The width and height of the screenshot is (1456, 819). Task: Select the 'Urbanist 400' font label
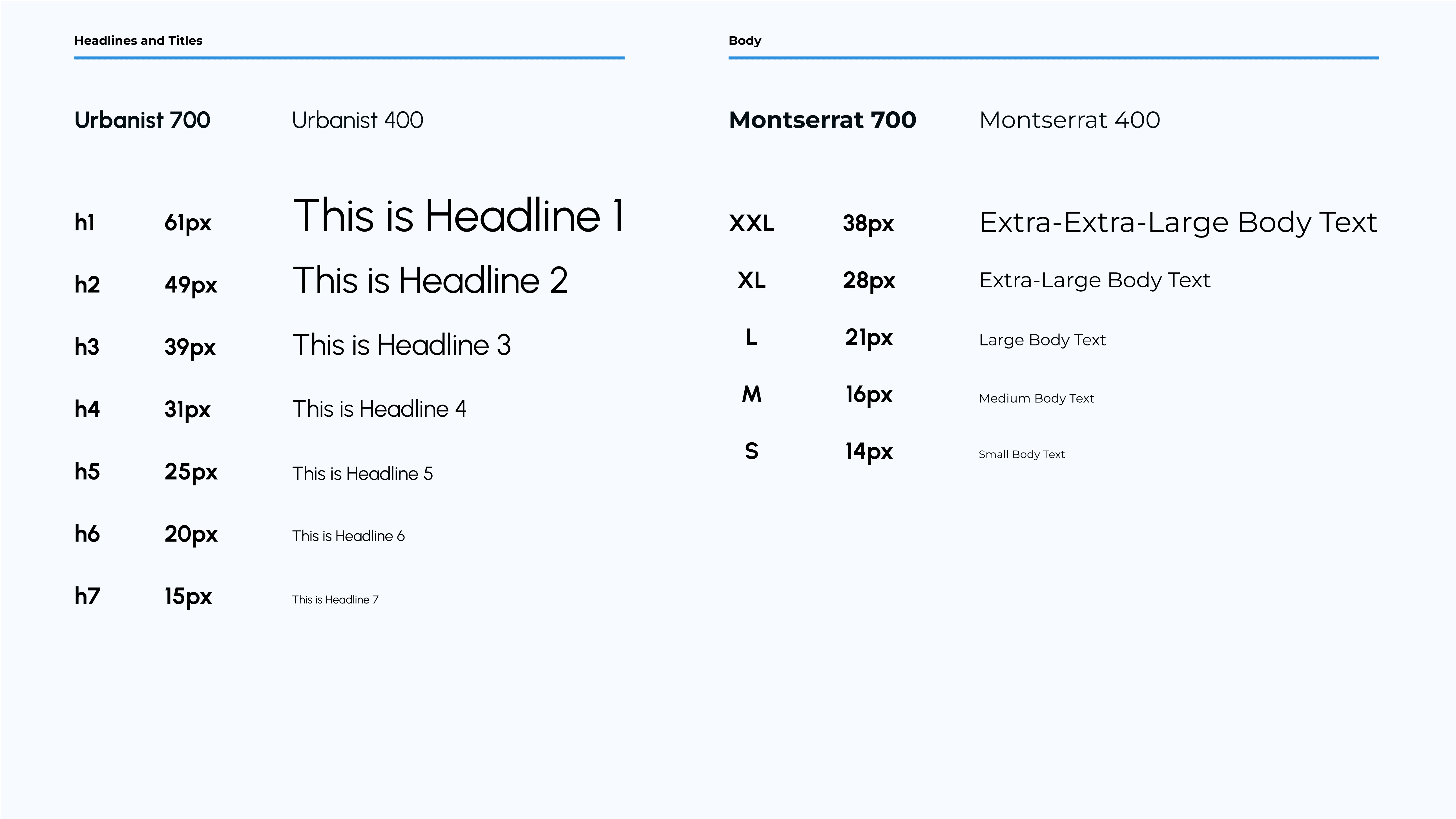357,120
